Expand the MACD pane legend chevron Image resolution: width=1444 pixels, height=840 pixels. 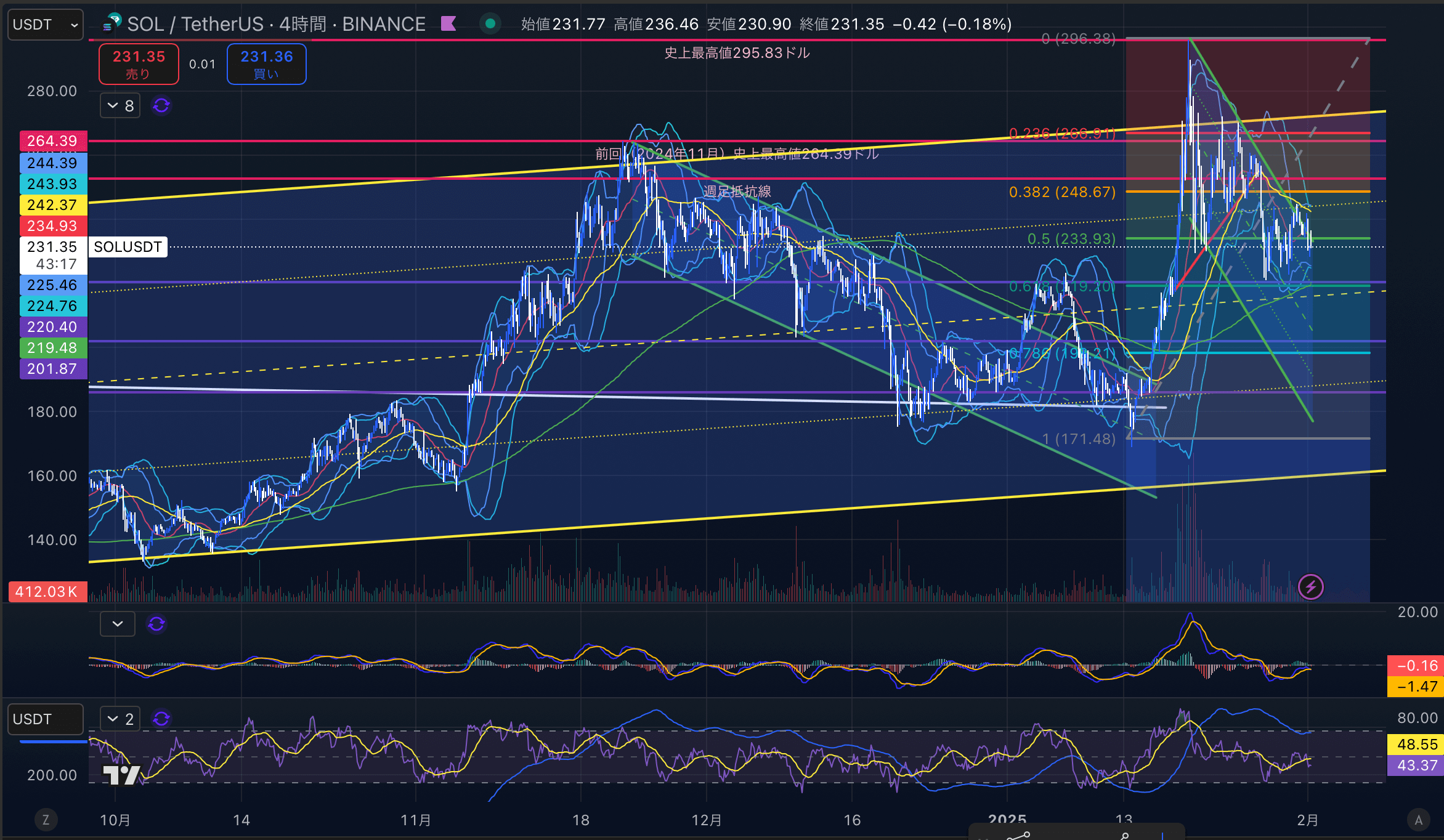click(118, 624)
